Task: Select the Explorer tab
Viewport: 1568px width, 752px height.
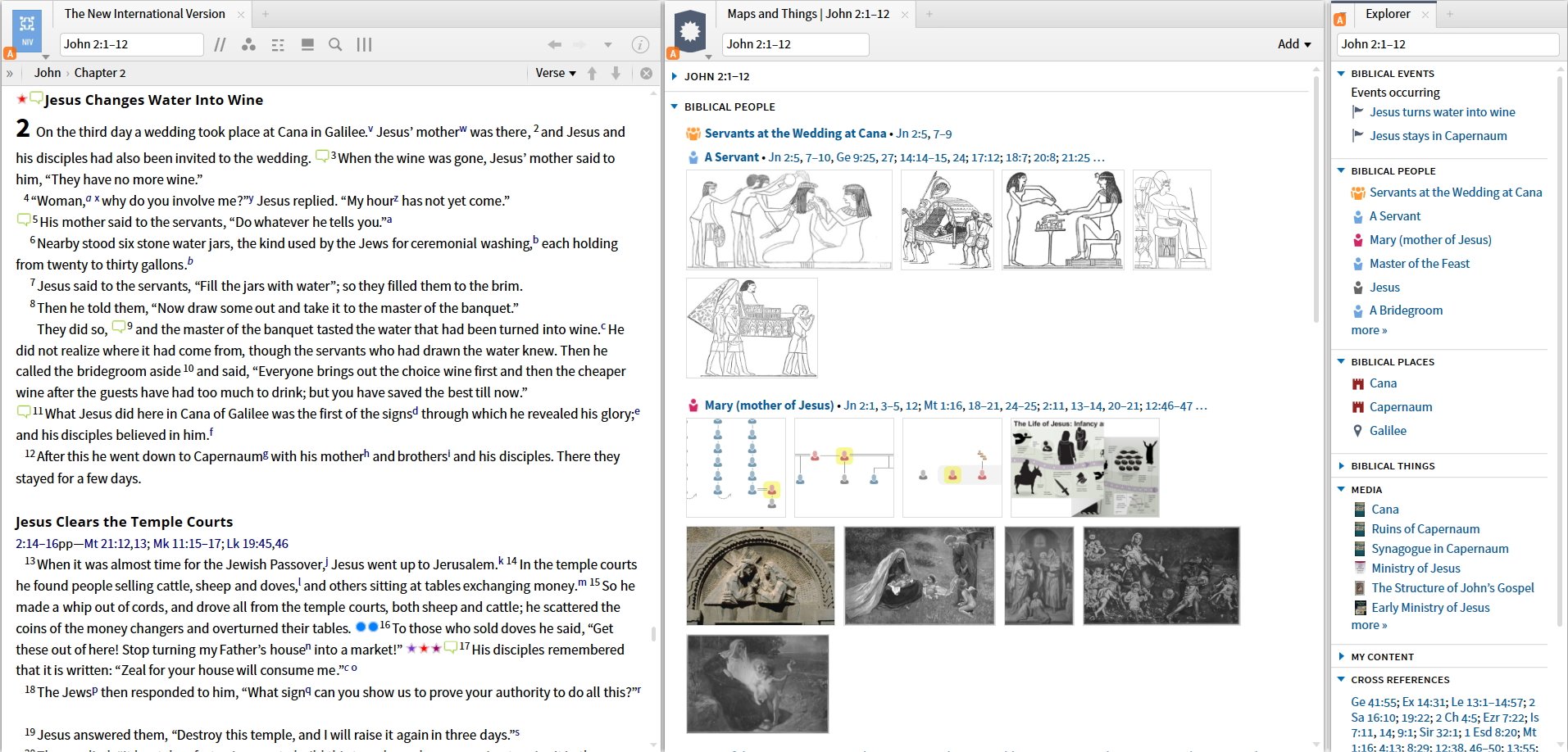Action: [x=1388, y=14]
